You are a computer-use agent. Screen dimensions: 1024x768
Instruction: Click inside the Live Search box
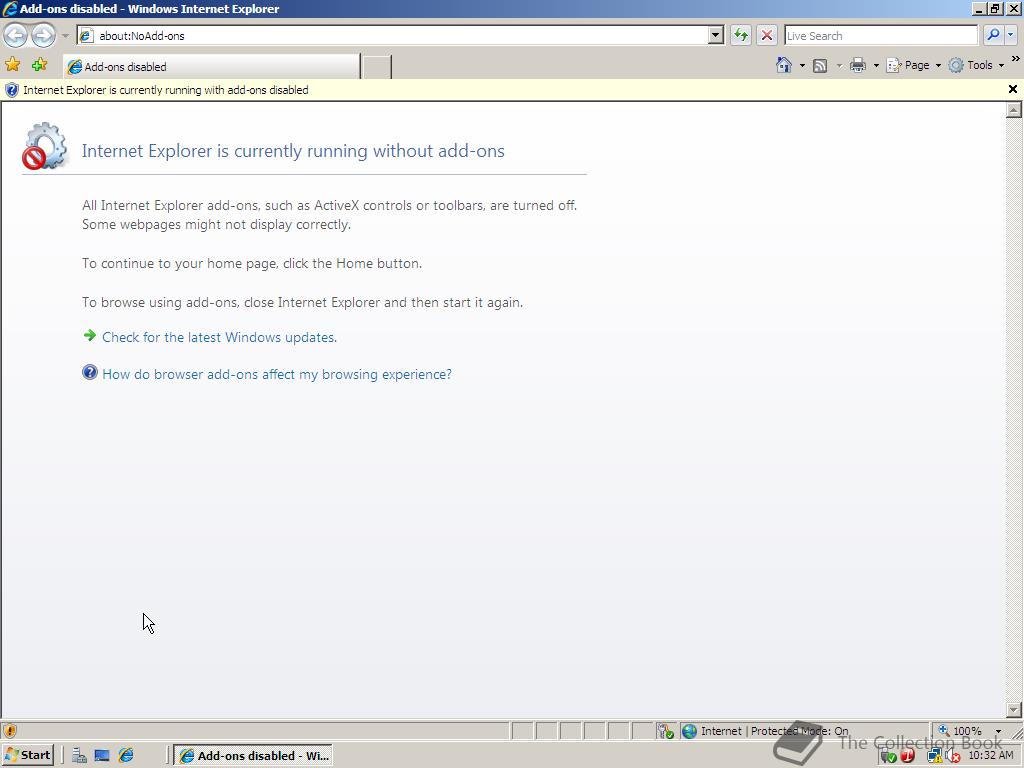coord(880,35)
